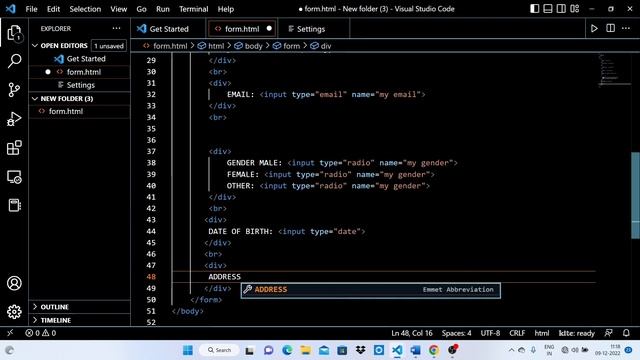This screenshot has height=360, width=640.
Task: Open Manage gear settings menu
Action: pyautogui.click(x=14, y=312)
